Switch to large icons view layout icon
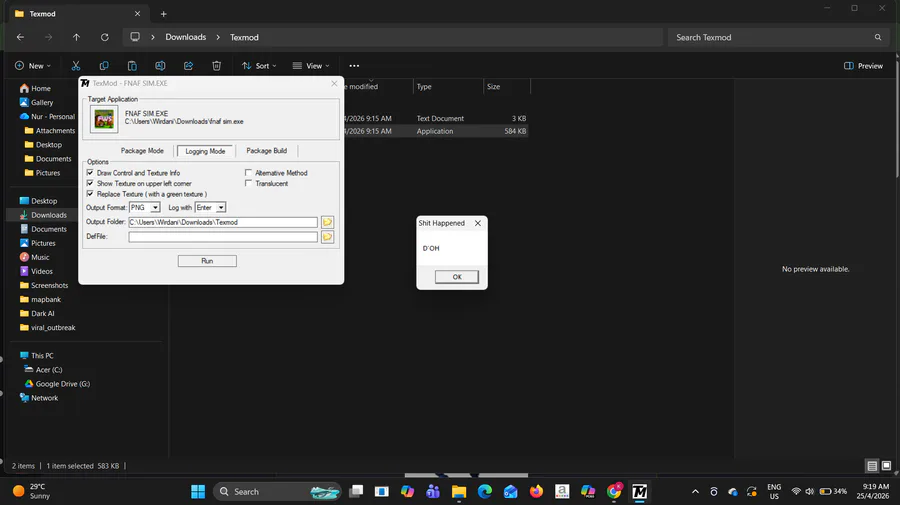 (886, 466)
